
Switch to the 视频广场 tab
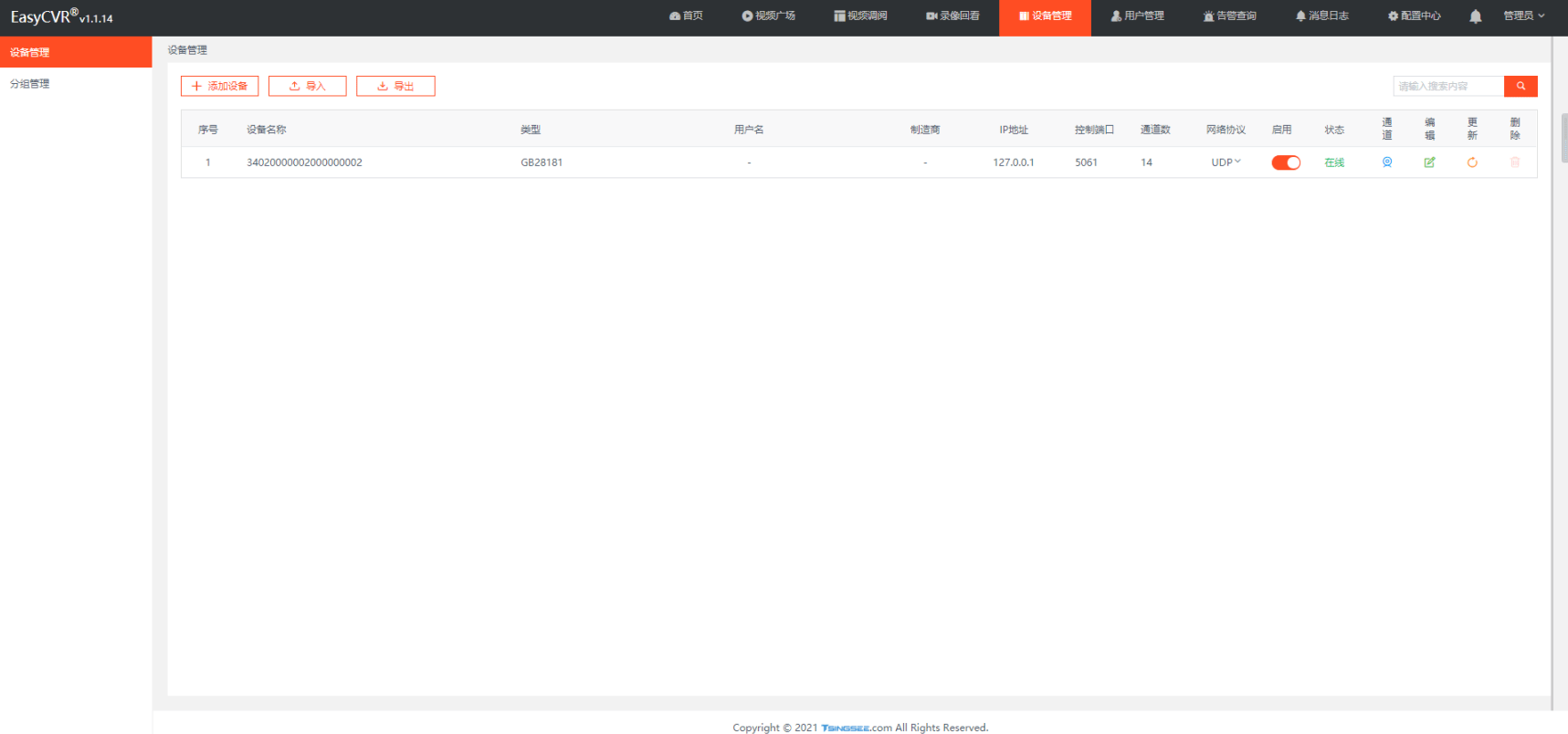click(x=768, y=16)
